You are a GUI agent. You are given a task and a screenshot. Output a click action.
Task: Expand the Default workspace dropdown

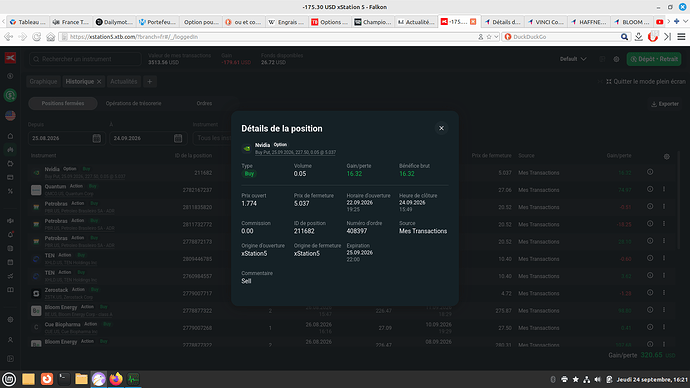(x=573, y=59)
